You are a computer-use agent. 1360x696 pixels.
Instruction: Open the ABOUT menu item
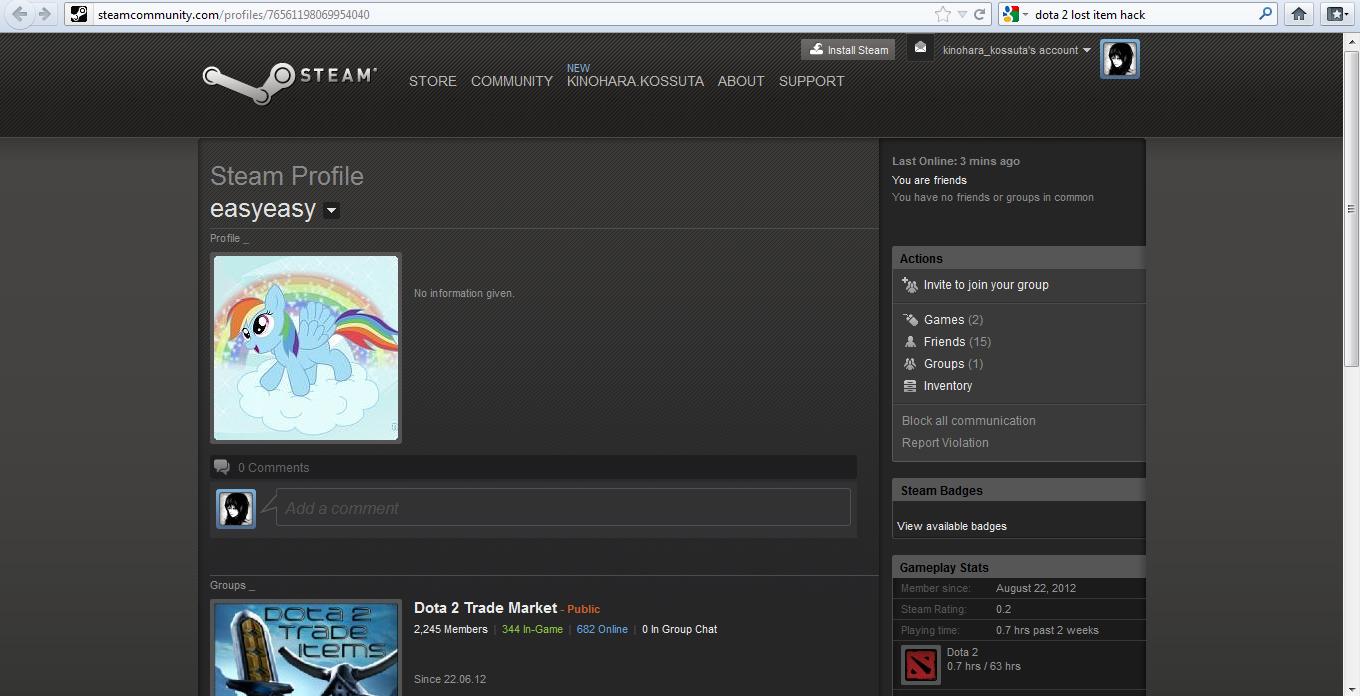coord(741,81)
